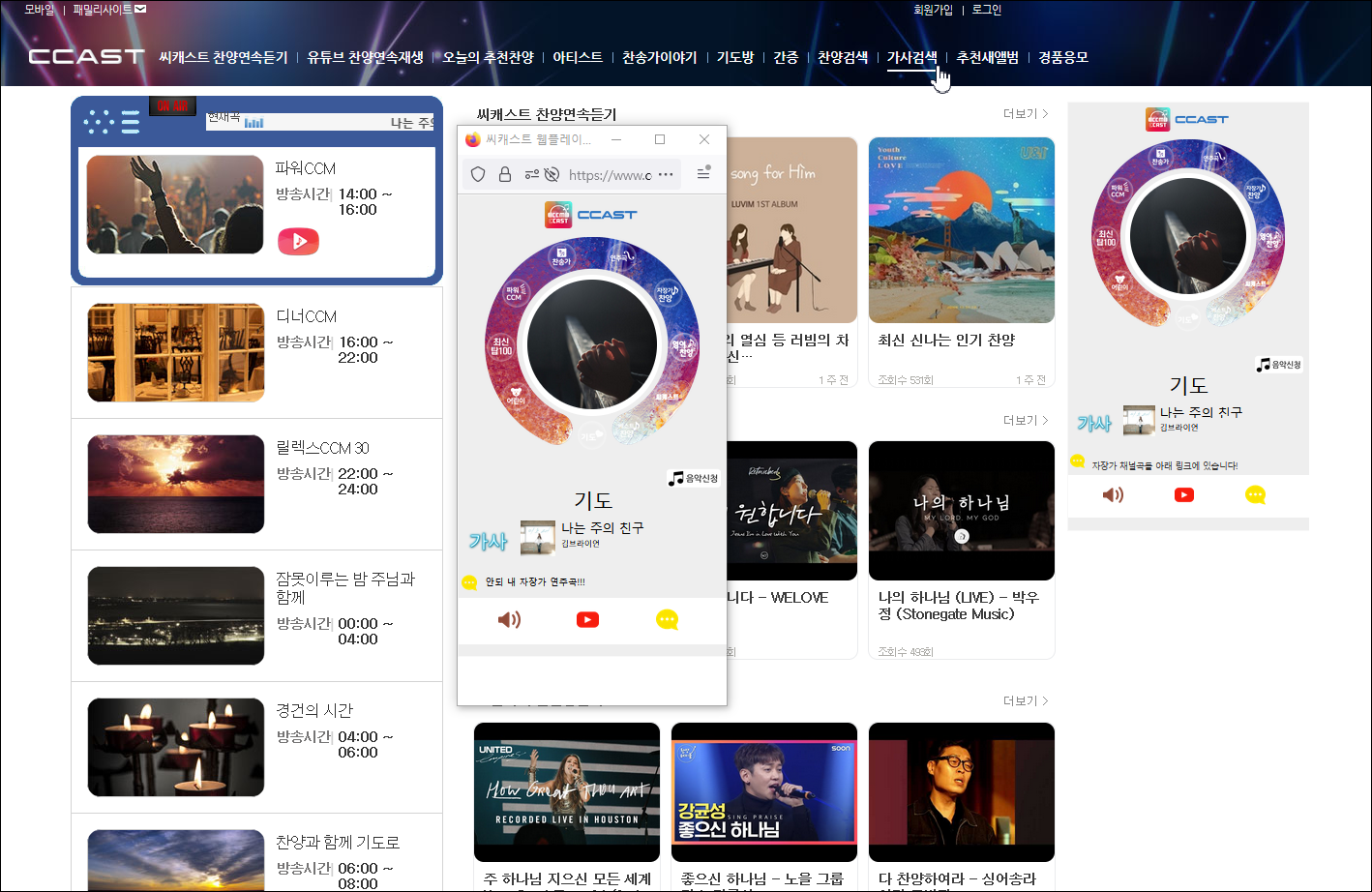Play 파워CCM with the red play icon
Image resolution: width=1372 pixels, height=892 pixels.
click(x=298, y=241)
